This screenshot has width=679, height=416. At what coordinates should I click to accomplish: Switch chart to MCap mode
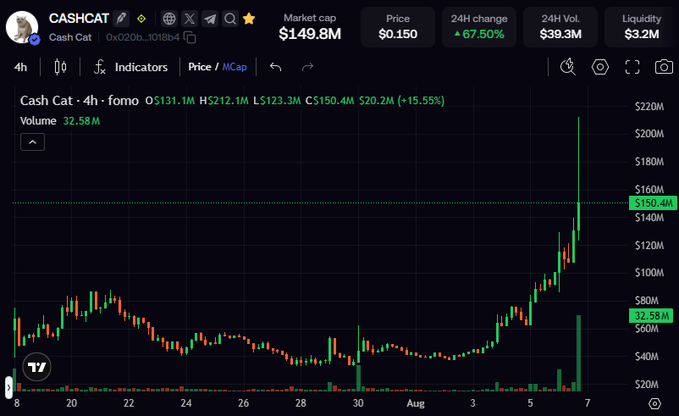[x=234, y=67]
